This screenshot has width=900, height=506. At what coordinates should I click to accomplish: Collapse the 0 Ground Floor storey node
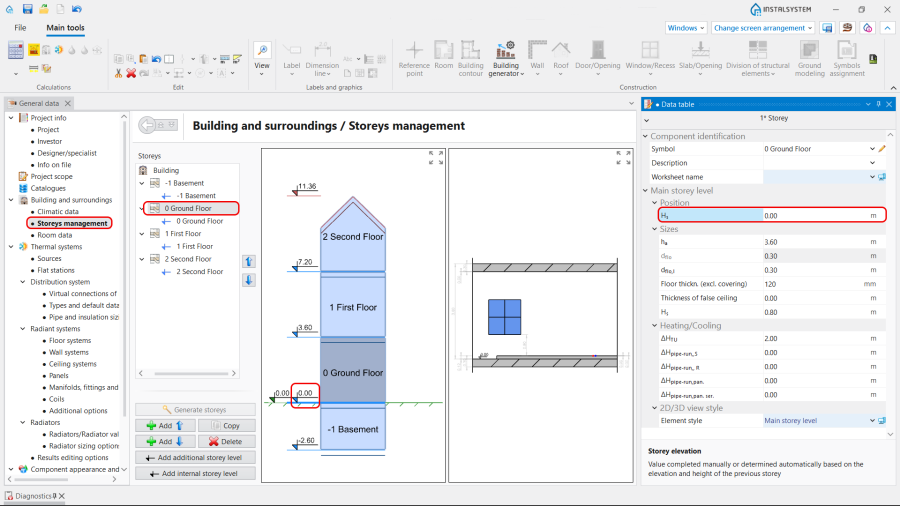click(x=143, y=208)
